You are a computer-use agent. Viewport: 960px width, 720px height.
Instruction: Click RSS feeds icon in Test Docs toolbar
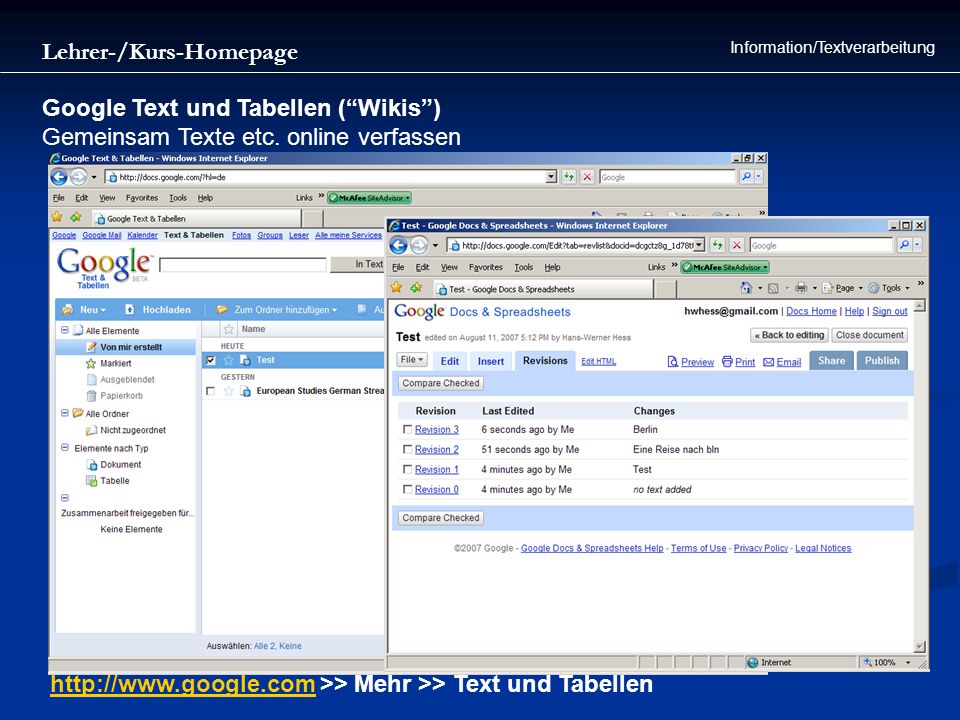pyautogui.click(x=773, y=288)
